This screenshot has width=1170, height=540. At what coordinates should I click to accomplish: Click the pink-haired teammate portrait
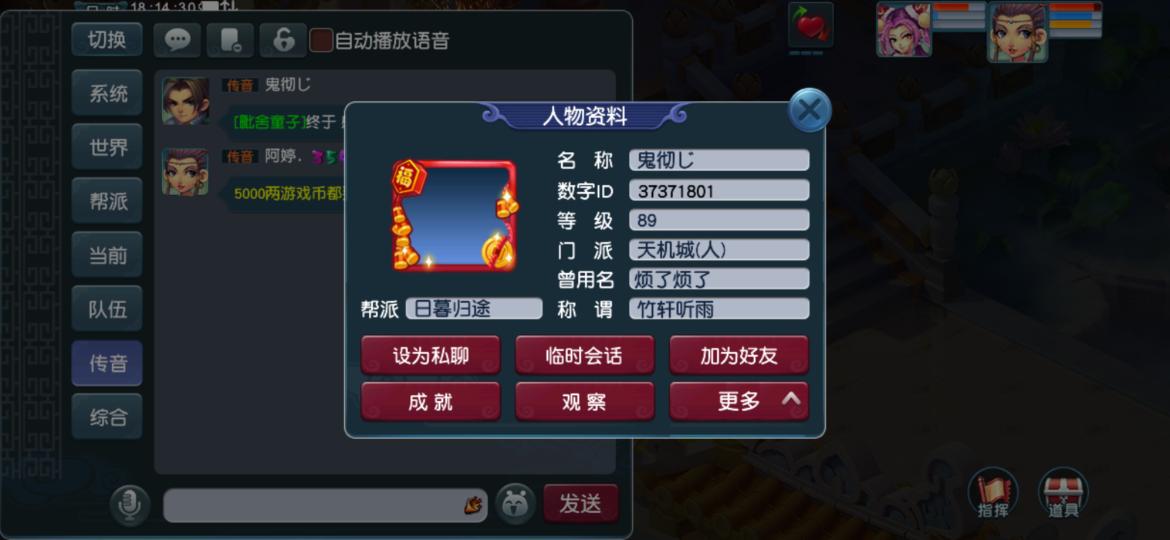[904, 30]
